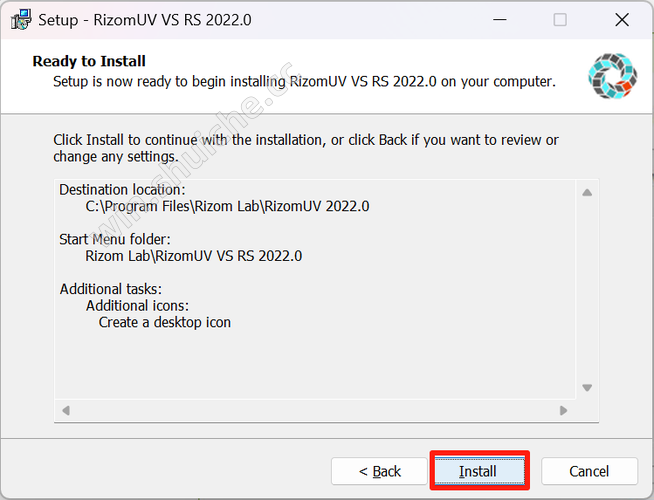The image size is (654, 500).
Task: Click the vertical scrollbar track of summary box
Action: [x=587, y=290]
